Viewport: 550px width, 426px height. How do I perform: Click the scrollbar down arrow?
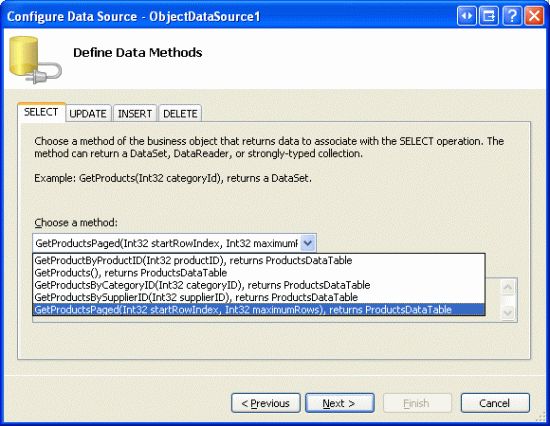click(508, 312)
